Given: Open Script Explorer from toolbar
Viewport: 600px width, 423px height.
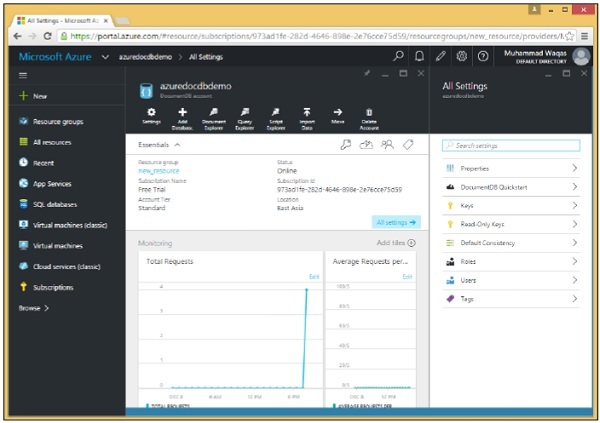Looking at the screenshot, I should tap(276, 119).
